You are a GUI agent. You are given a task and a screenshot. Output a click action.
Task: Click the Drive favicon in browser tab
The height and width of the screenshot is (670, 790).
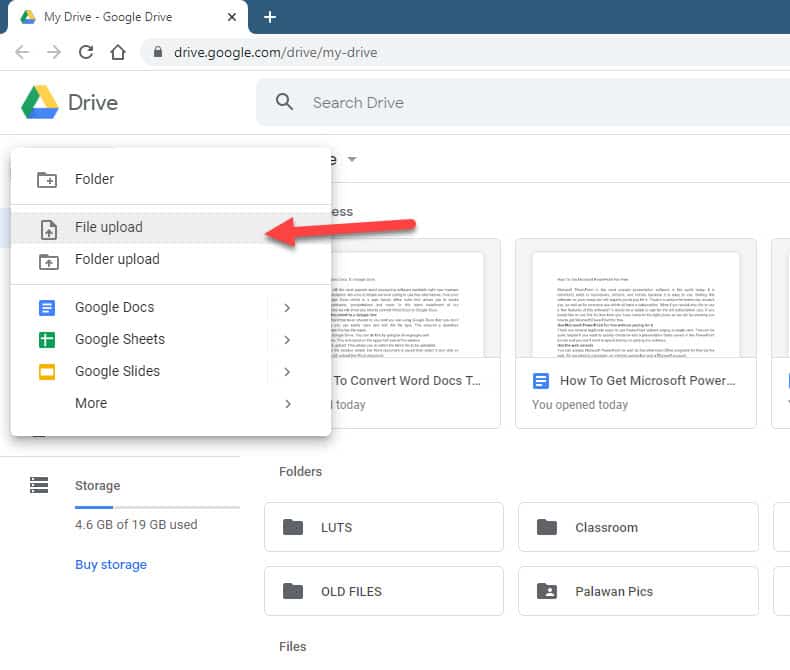(x=28, y=17)
